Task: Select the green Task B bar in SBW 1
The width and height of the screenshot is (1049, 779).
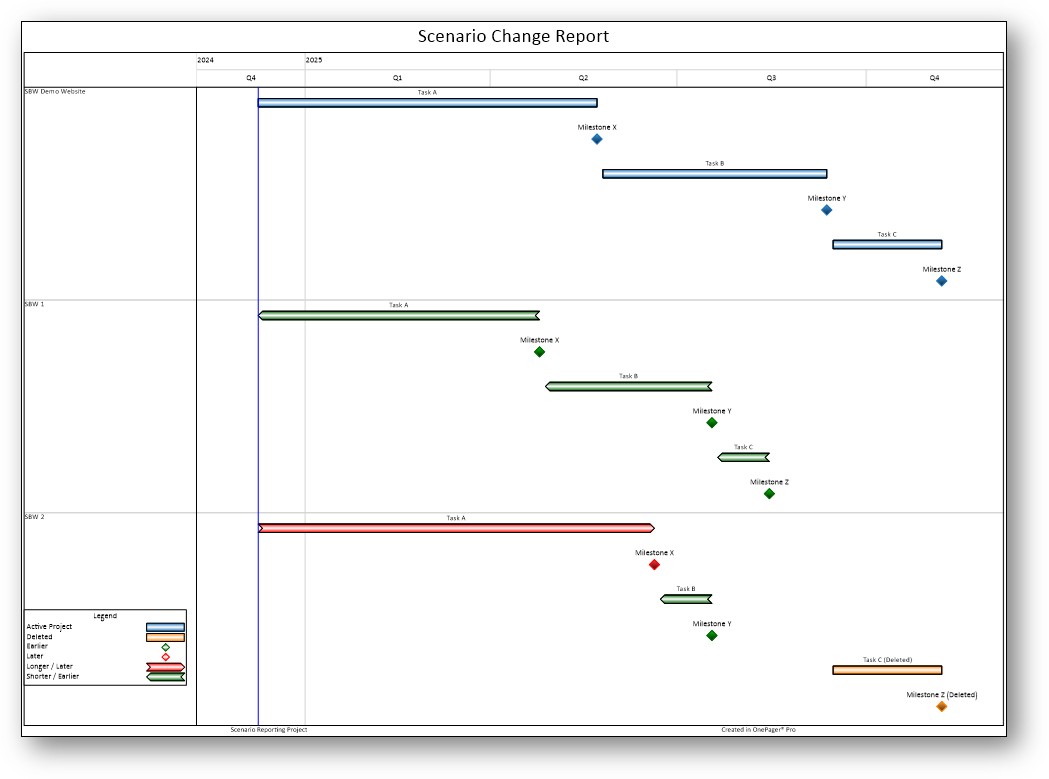Action: pyautogui.click(x=629, y=387)
